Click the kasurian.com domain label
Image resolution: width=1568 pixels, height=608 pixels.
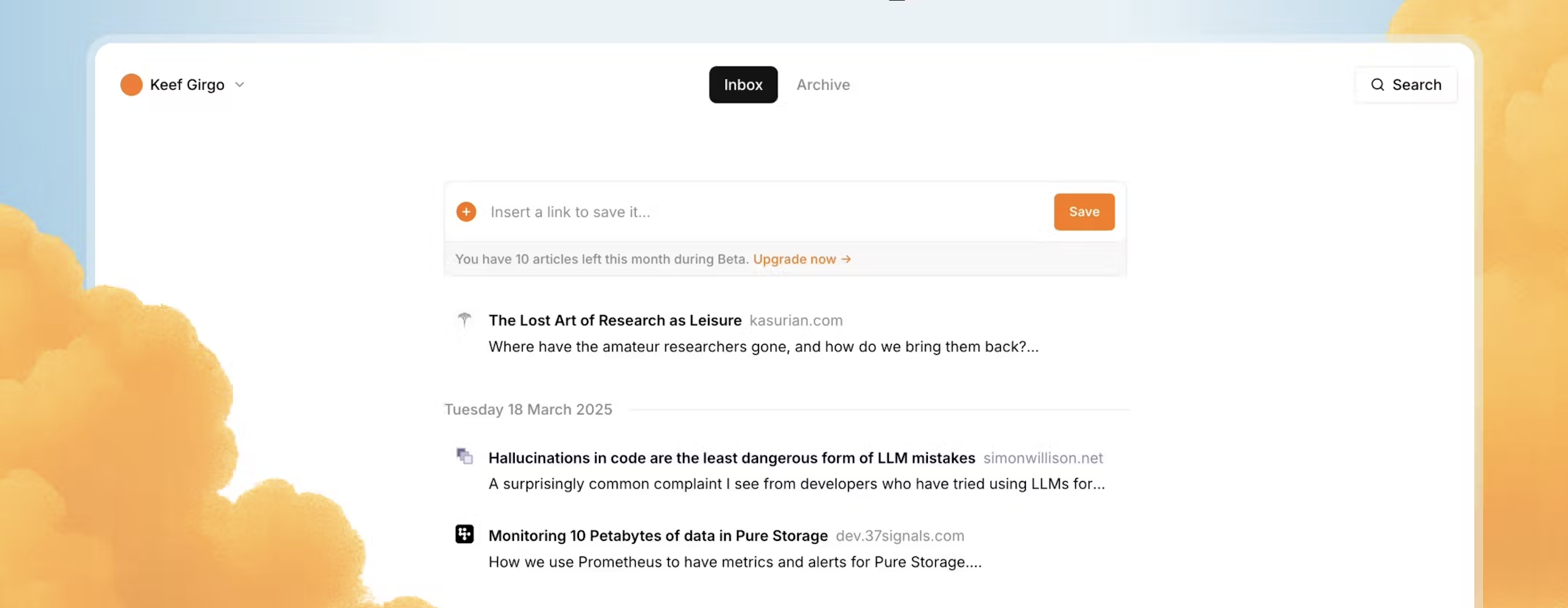pos(796,320)
